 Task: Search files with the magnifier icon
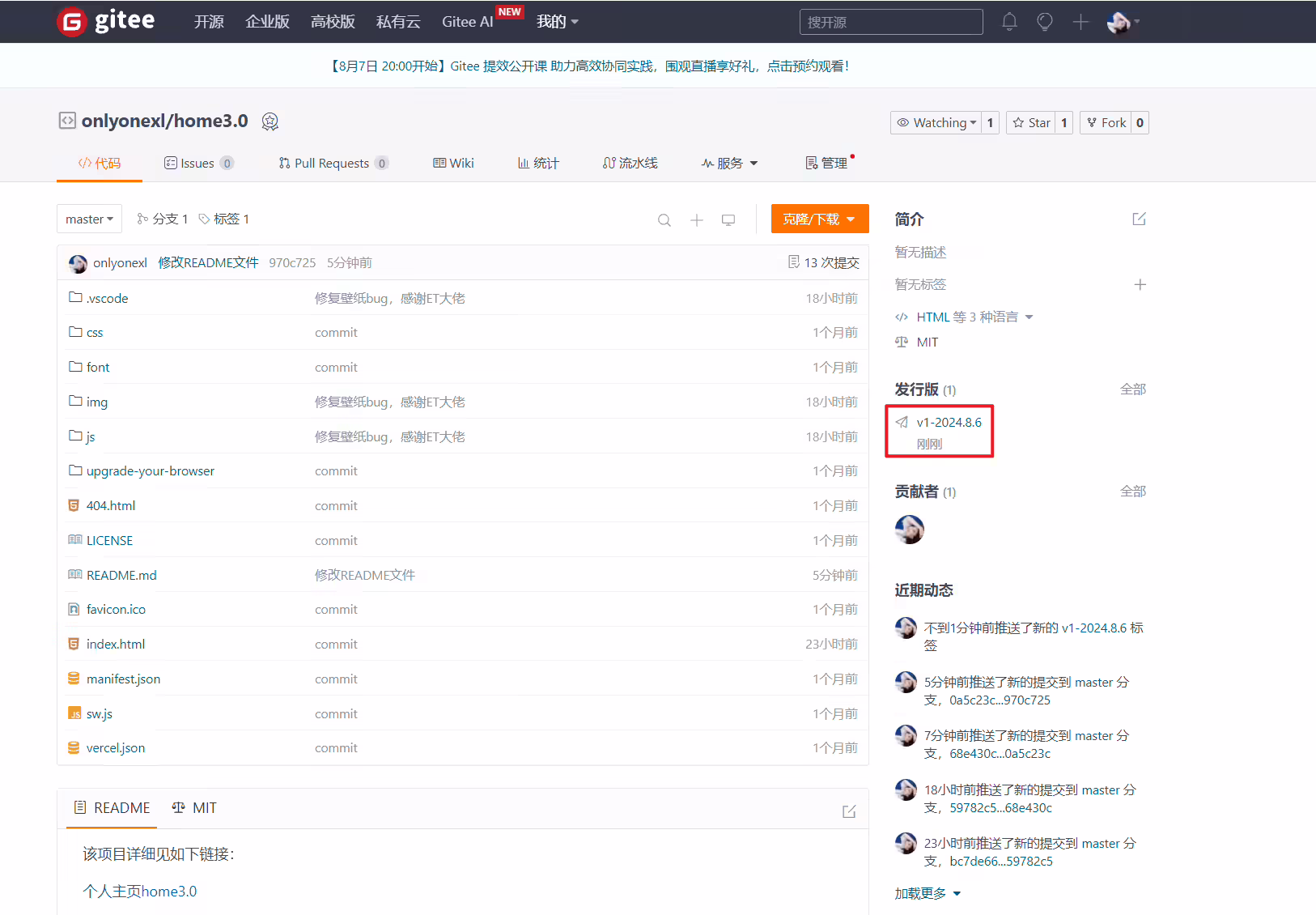(x=664, y=219)
